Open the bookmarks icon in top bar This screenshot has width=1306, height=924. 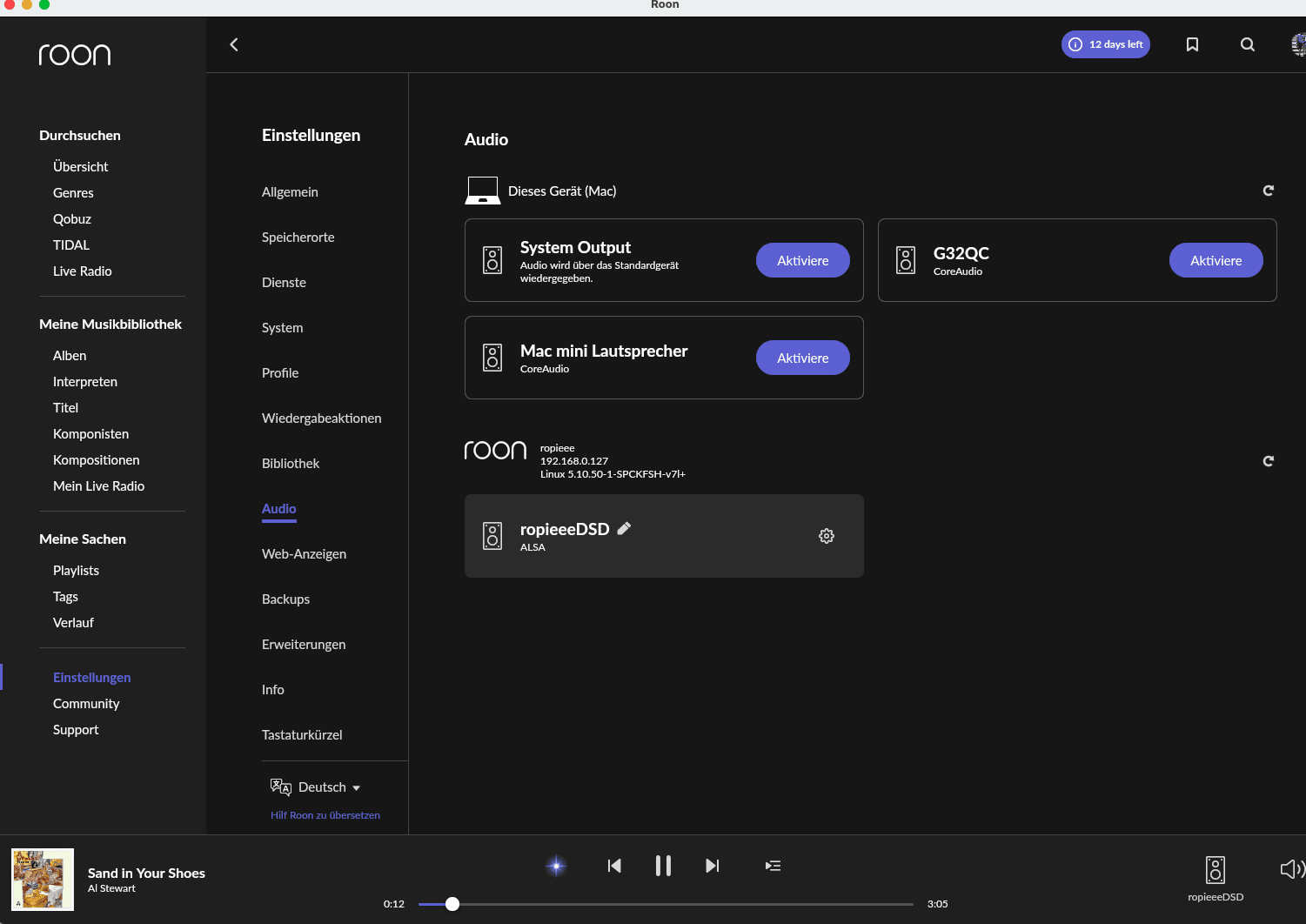point(1192,44)
